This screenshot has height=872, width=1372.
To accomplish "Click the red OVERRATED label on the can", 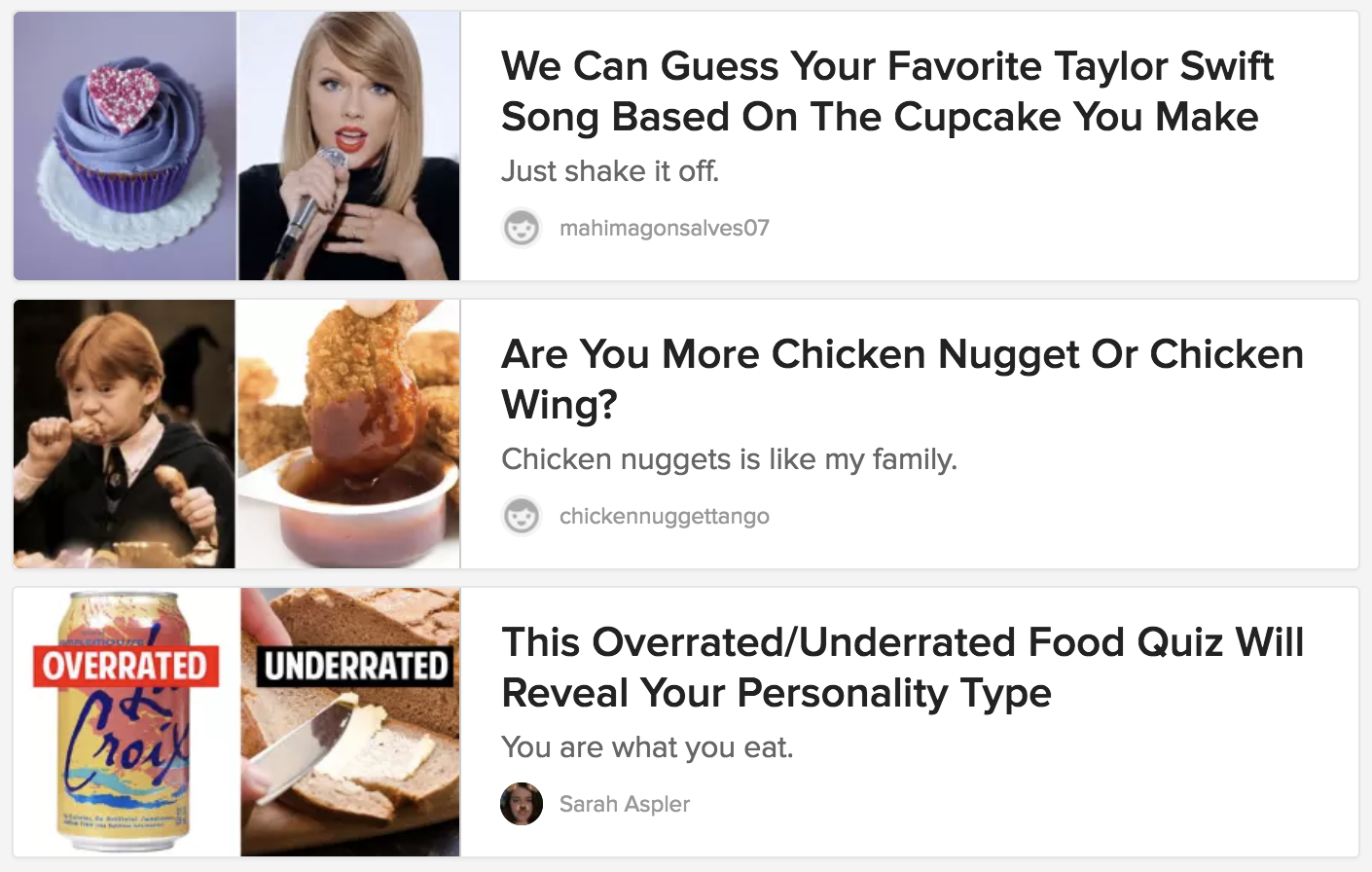I will (x=125, y=667).
